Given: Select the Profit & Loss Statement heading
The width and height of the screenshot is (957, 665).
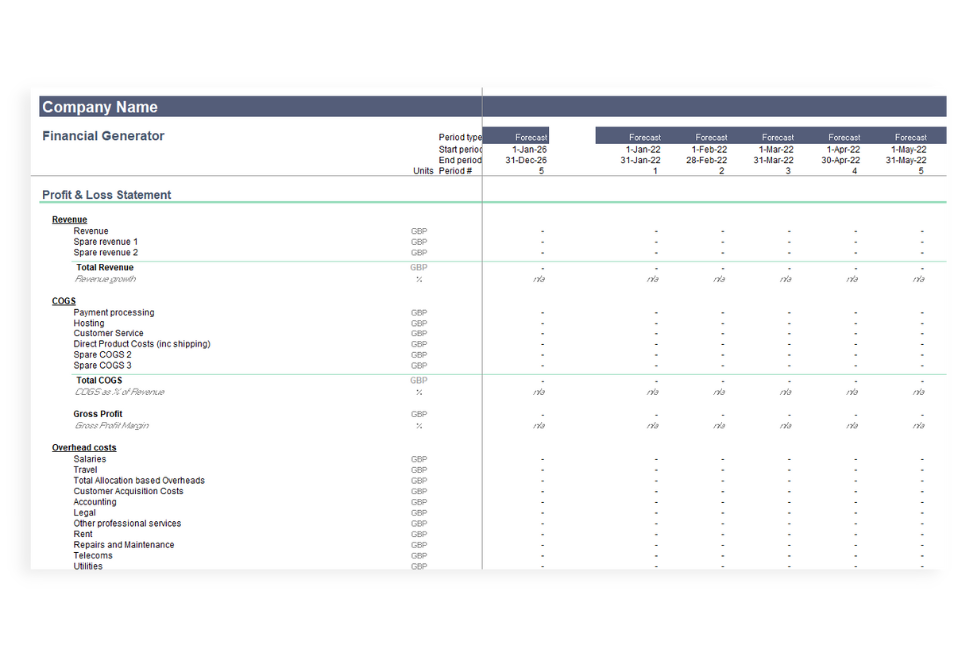Looking at the screenshot, I should point(106,195).
